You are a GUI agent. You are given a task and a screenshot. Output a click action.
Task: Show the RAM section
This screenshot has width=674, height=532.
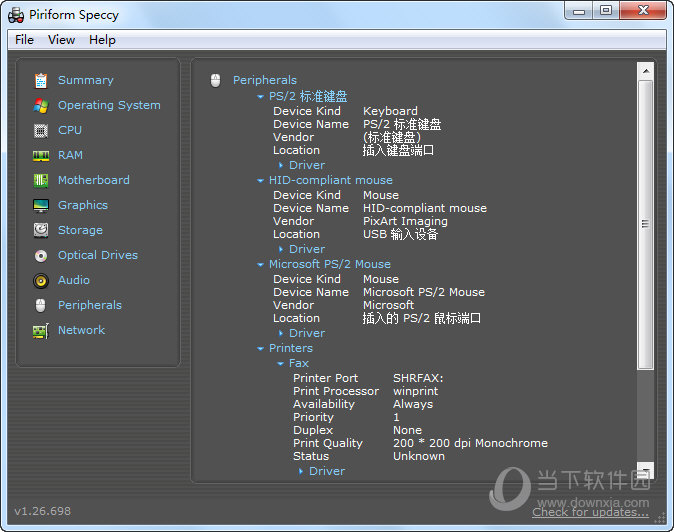pos(70,155)
